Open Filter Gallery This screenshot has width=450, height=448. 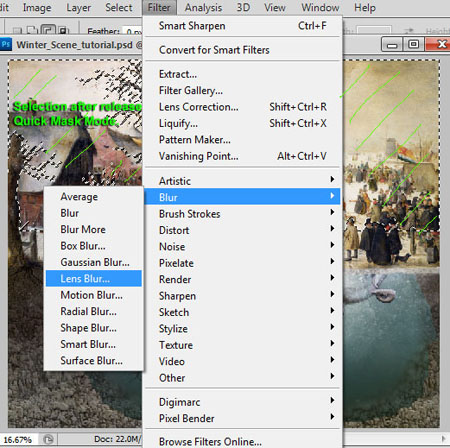242,90
